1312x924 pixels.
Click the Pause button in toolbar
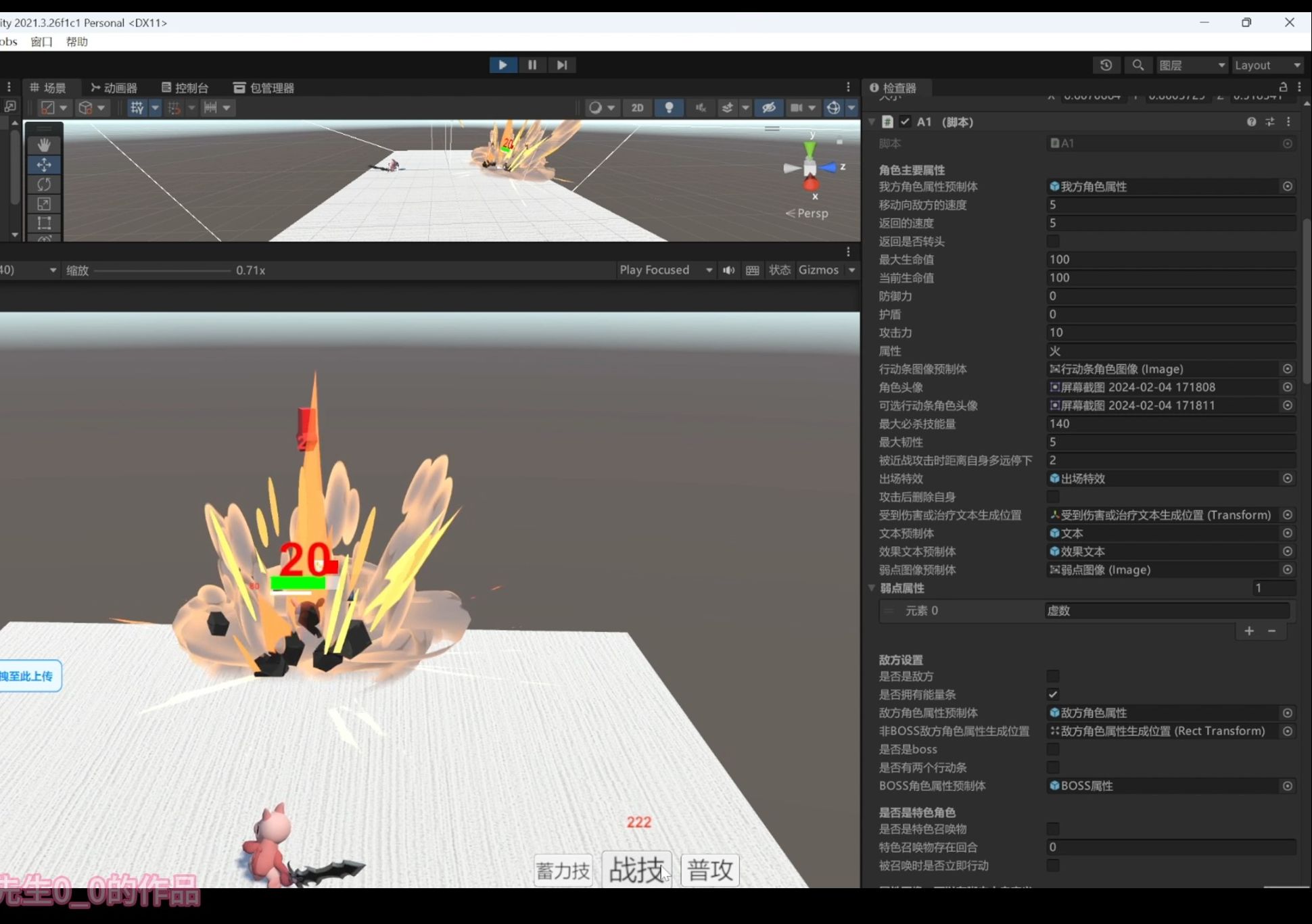click(532, 65)
